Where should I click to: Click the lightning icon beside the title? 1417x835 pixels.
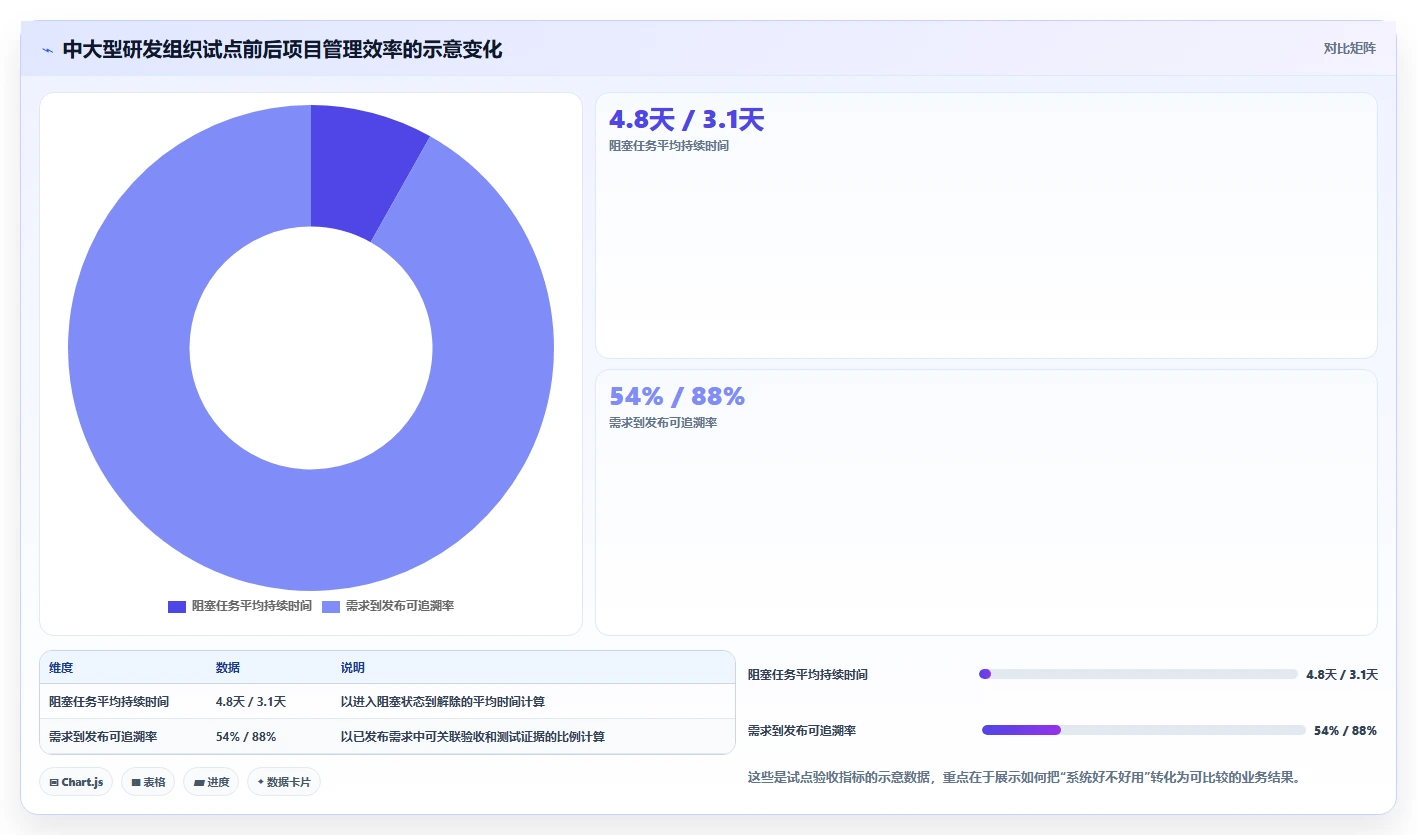pos(48,50)
